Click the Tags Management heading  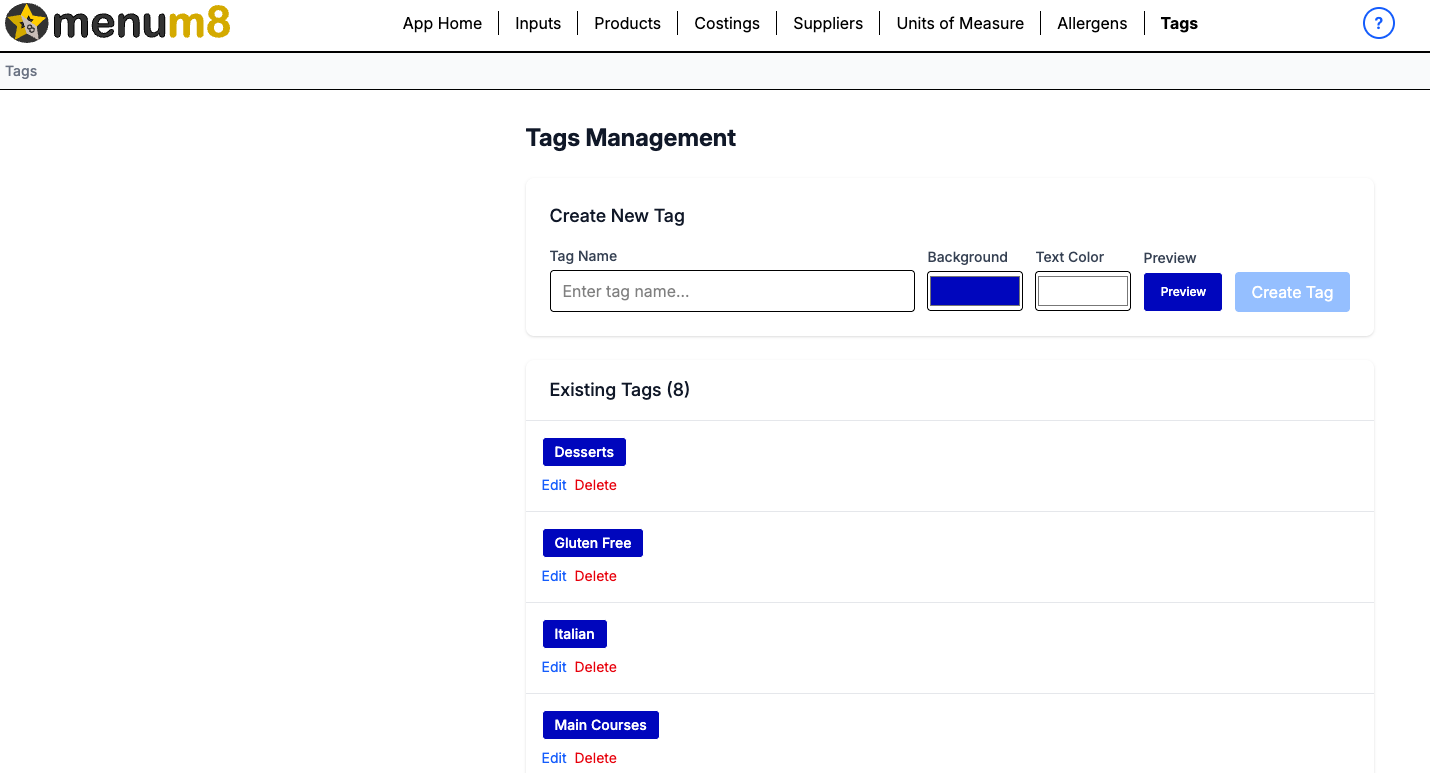click(x=631, y=138)
